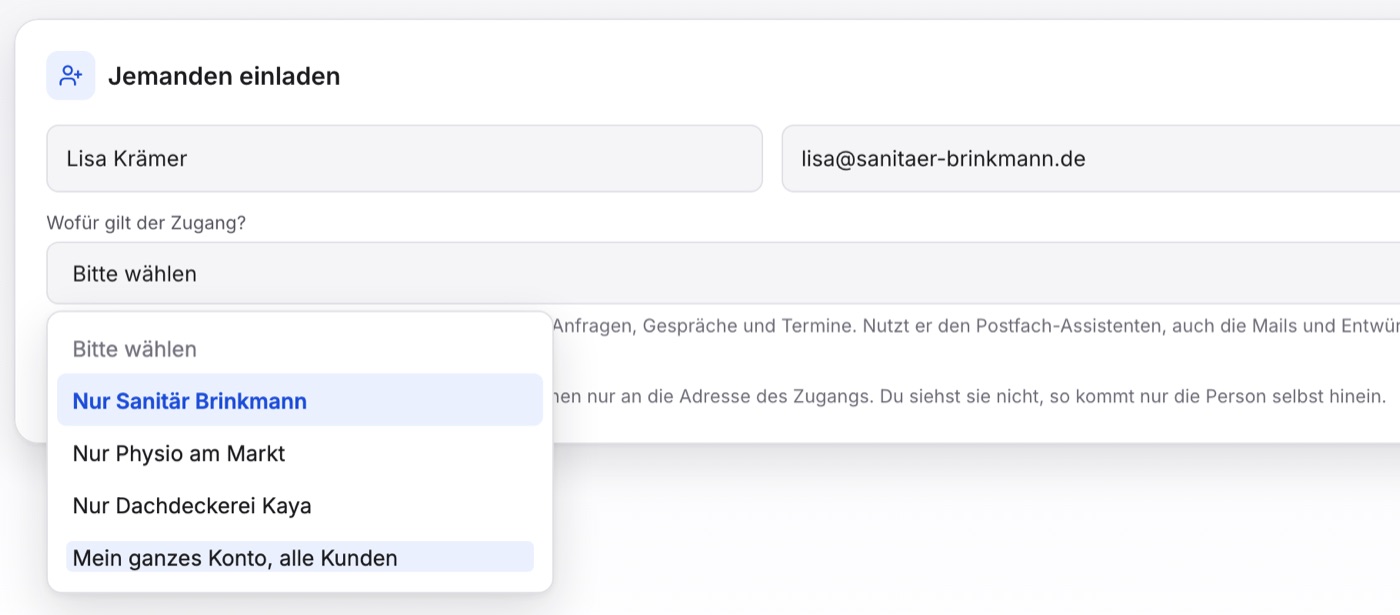
Task: Click the email field lisa@sanitaer-brinkmann.de
Action: [x=1091, y=158]
